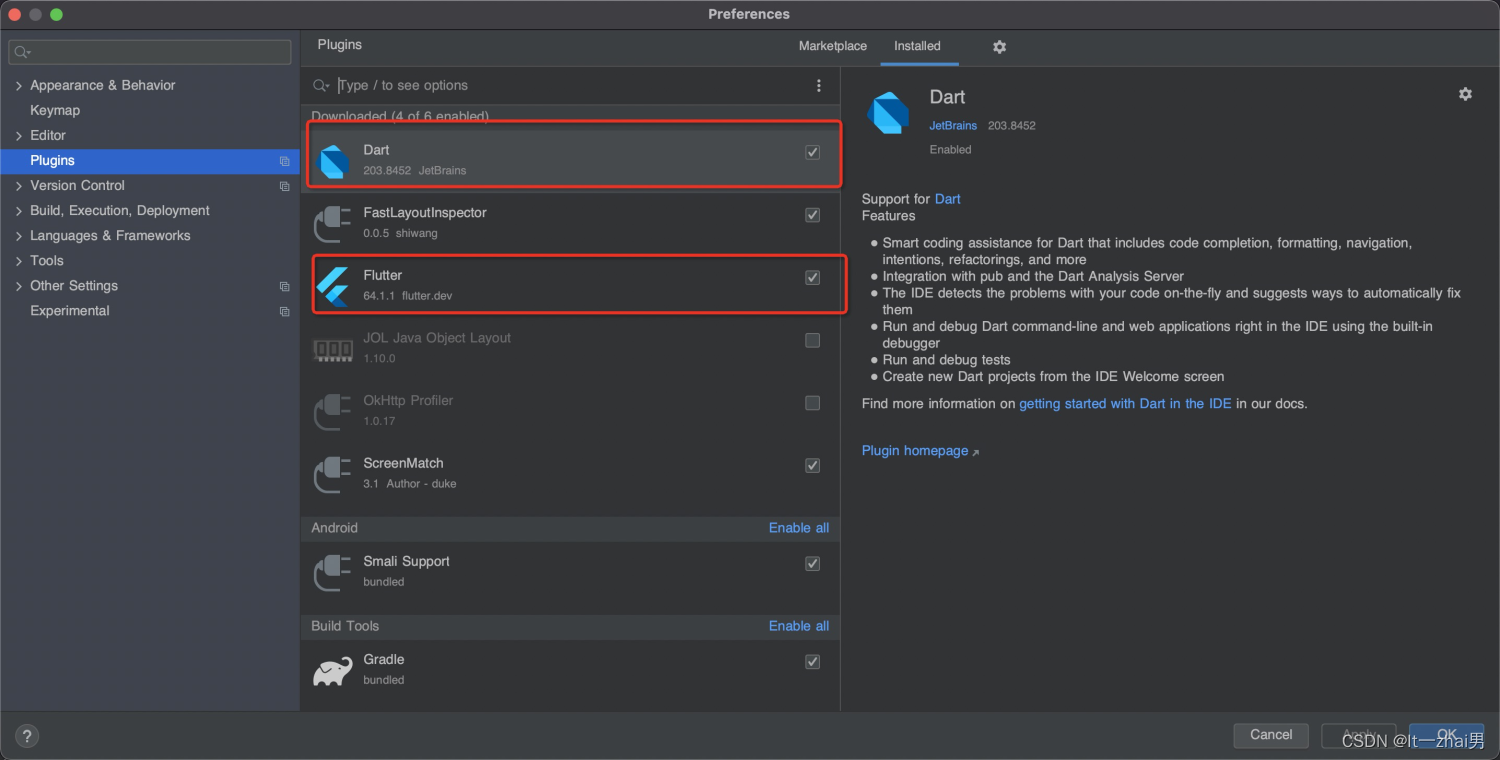Click the Gradle elephant icon
Image resolution: width=1500 pixels, height=760 pixels.
(333, 670)
